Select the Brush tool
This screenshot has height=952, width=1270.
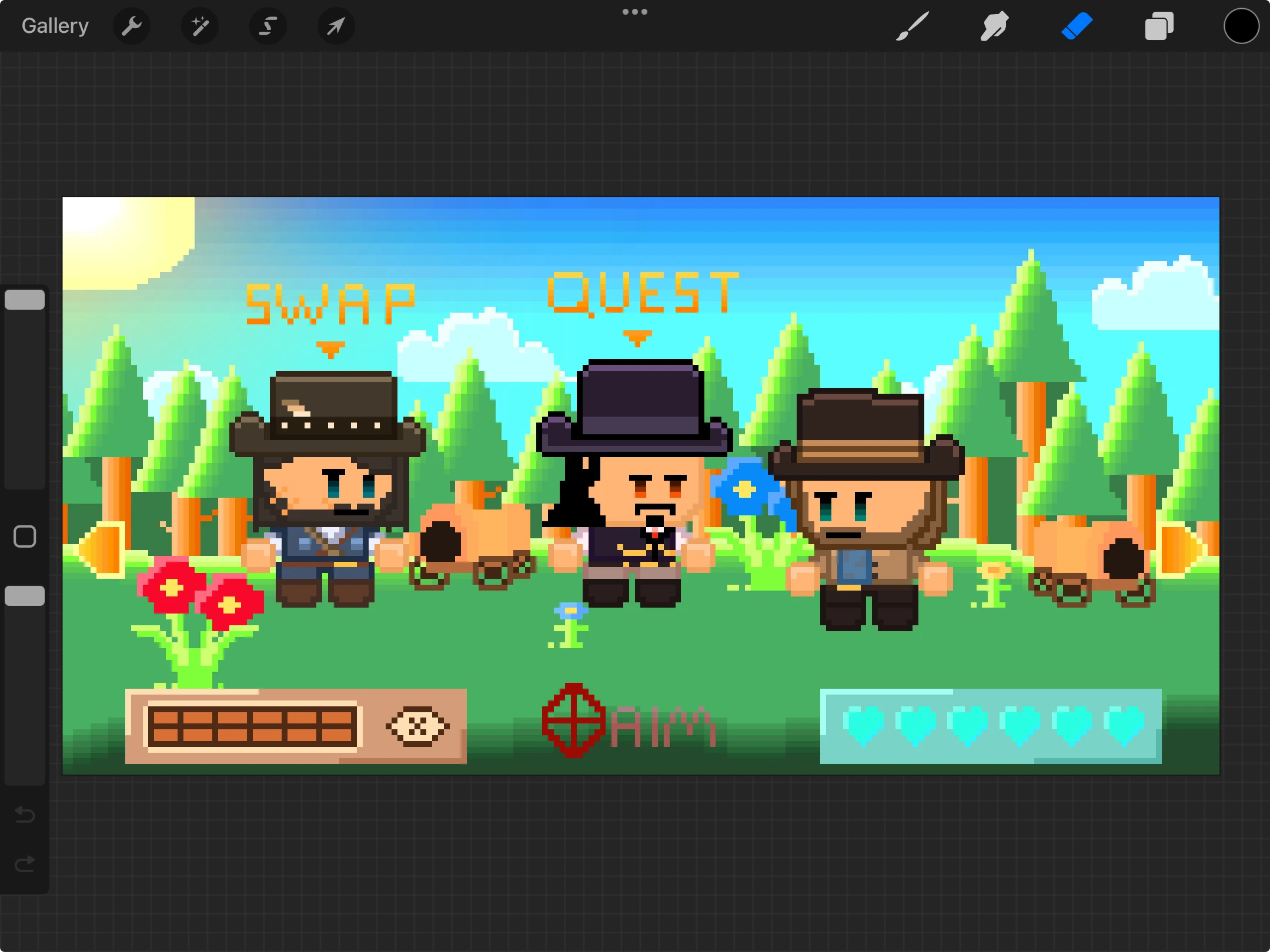[x=912, y=26]
